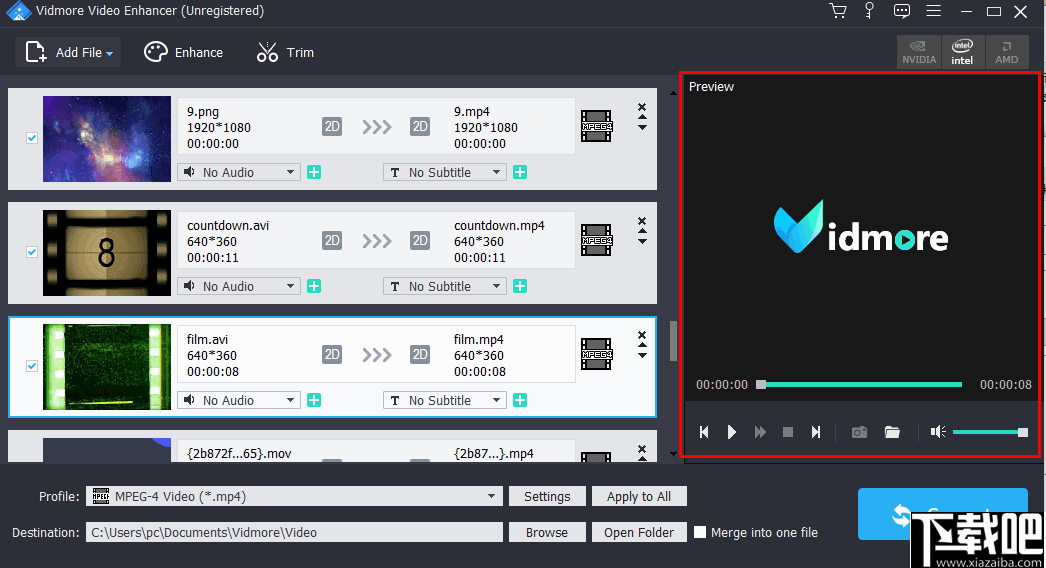The image size is (1046, 568).
Task: Toggle AMD acceleration icon
Action: pos(1007,51)
